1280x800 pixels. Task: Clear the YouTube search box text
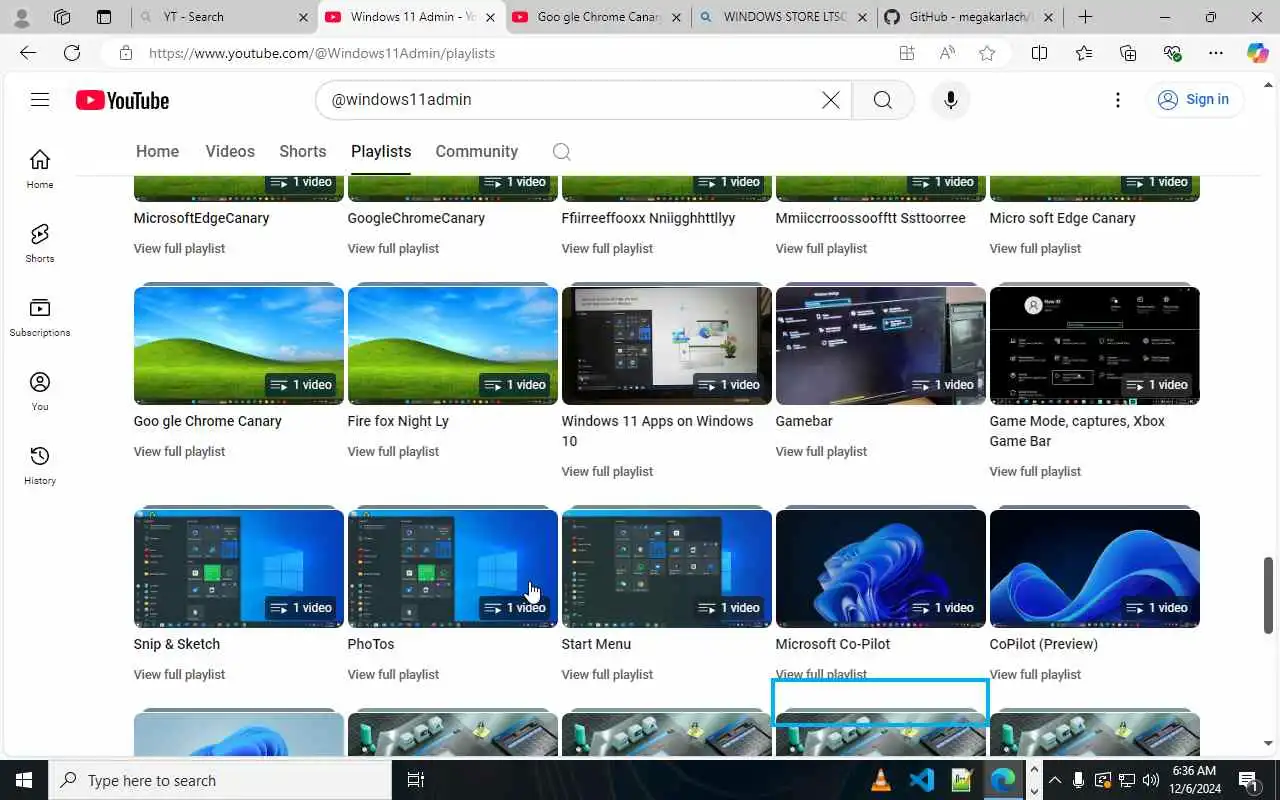(831, 100)
